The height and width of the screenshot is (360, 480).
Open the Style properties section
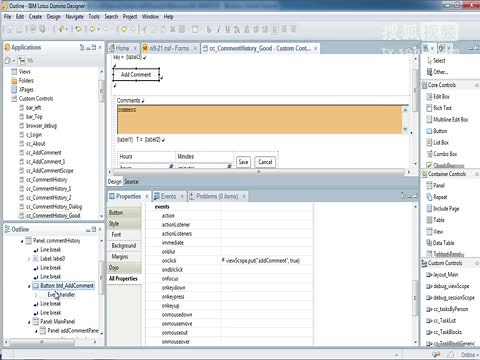(125, 224)
